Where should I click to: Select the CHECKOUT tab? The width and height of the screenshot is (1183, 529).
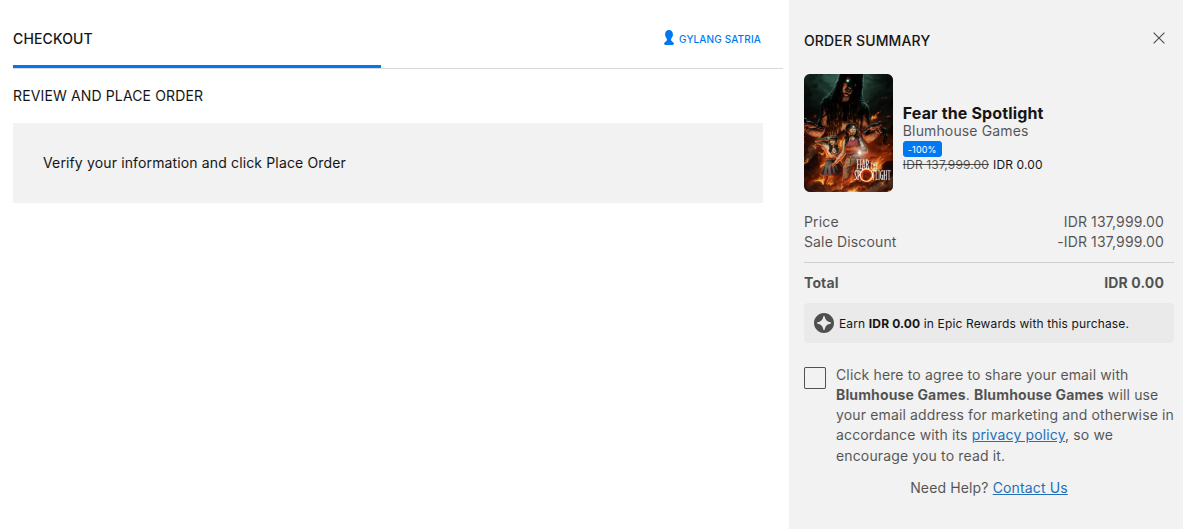[x=53, y=39]
